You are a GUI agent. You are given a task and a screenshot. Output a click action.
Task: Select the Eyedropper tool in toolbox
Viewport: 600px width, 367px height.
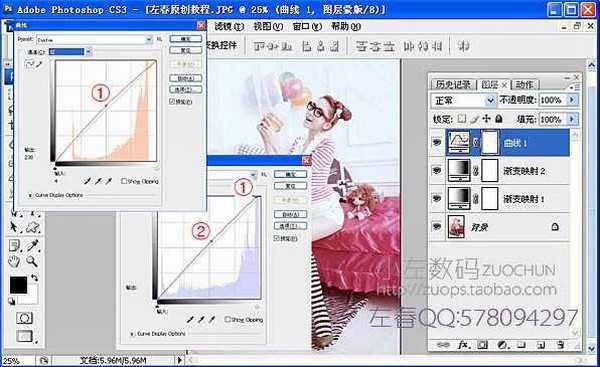33,245
